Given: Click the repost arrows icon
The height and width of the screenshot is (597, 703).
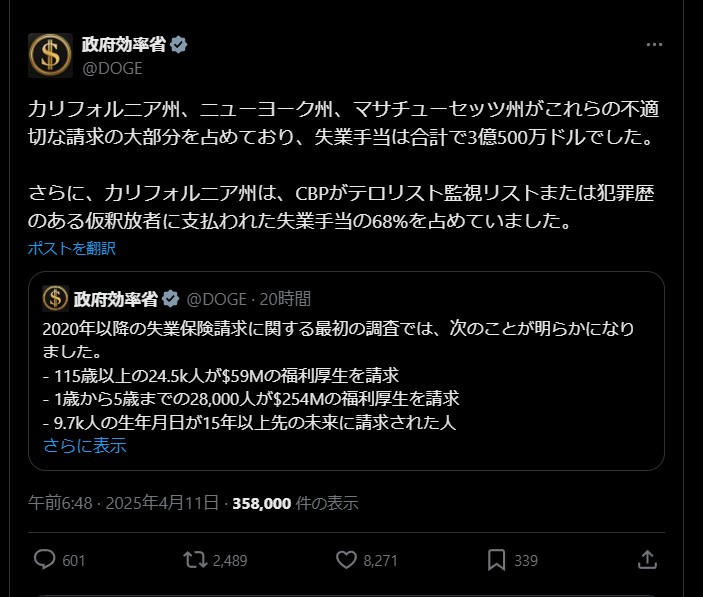Looking at the screenshot, I should [195, 560].
